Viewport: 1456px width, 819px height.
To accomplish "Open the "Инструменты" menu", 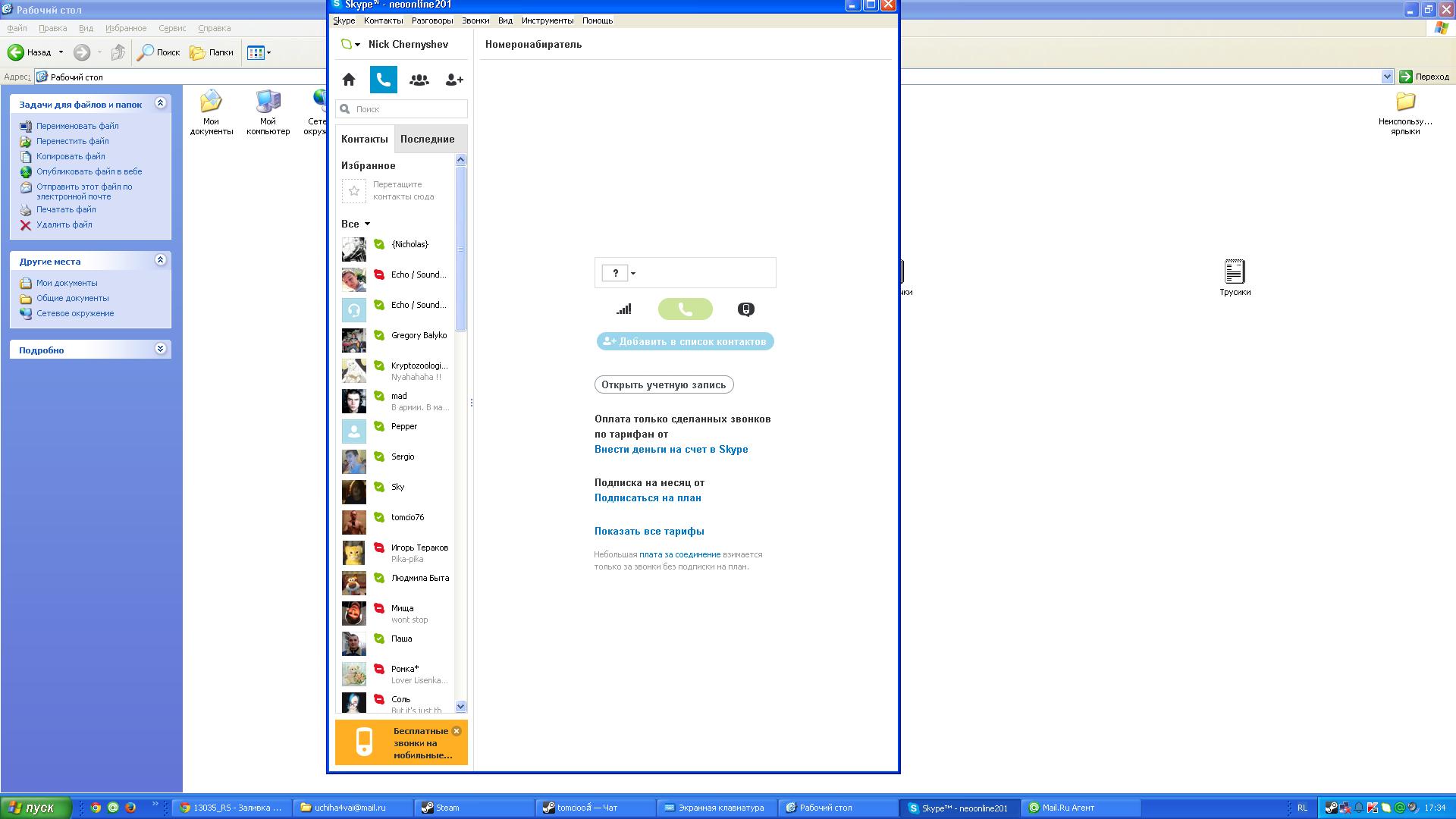I will click(x=547, y=21).
